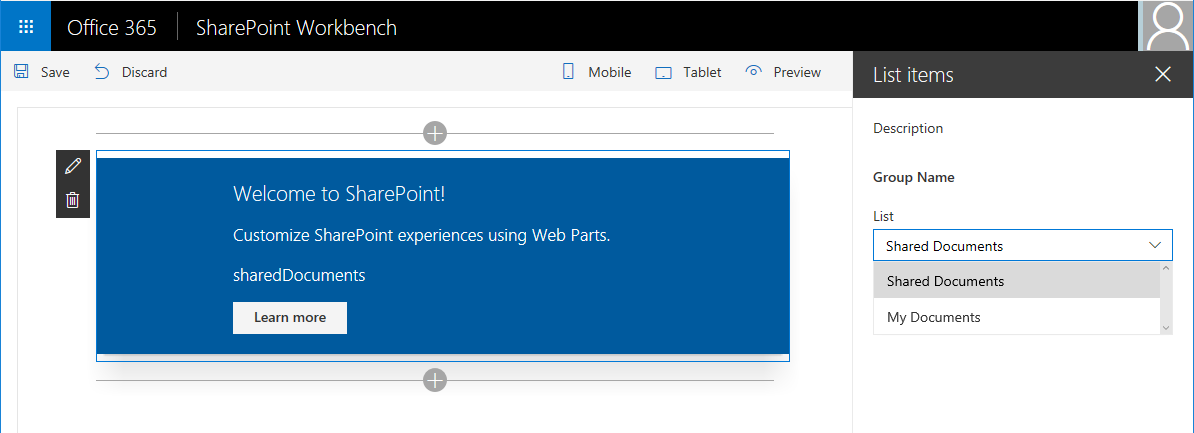
Task: Close the List items property pane
Action: (x=1162, y=74)
